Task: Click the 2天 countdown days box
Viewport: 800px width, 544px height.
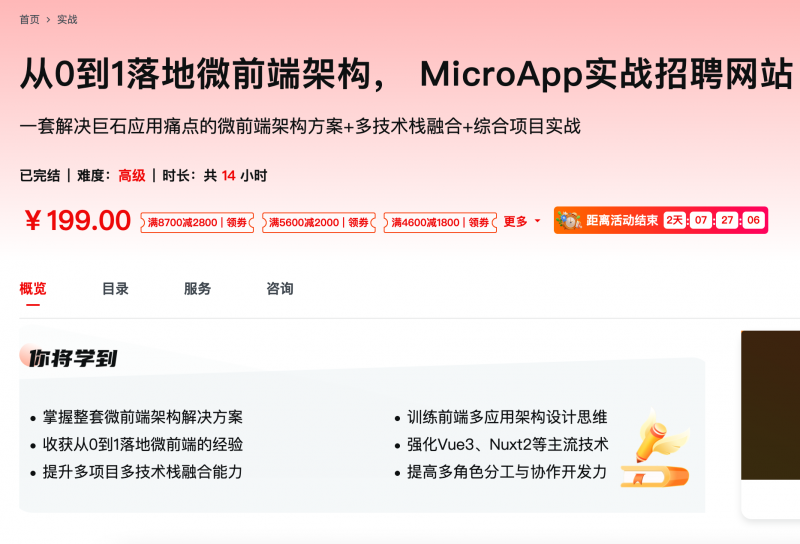Action: pyautogui.click(x=674, y=220)
